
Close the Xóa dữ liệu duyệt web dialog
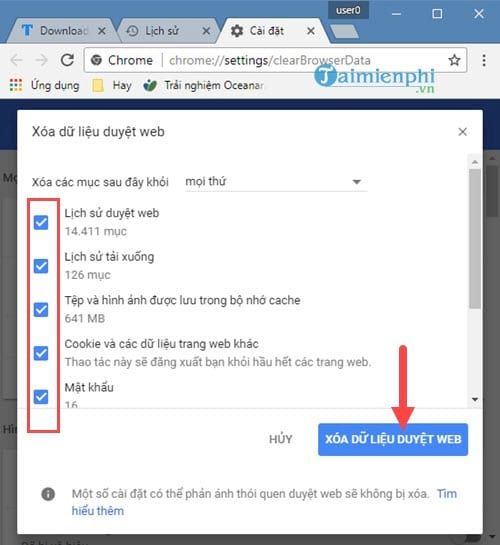click(x=462, y=132)
